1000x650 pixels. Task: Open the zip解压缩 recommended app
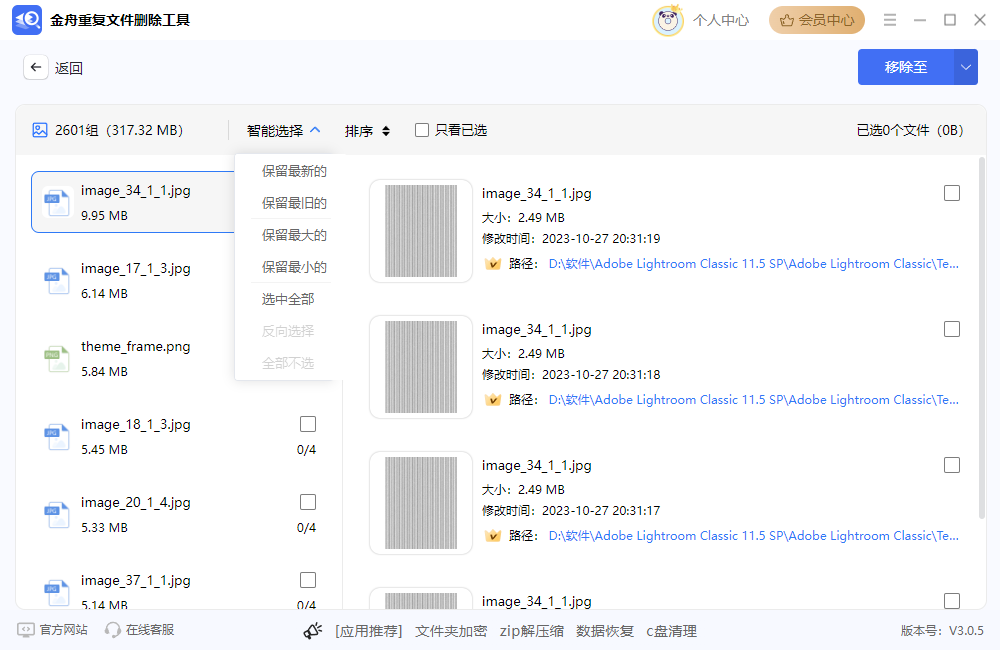tap(532, 631)
